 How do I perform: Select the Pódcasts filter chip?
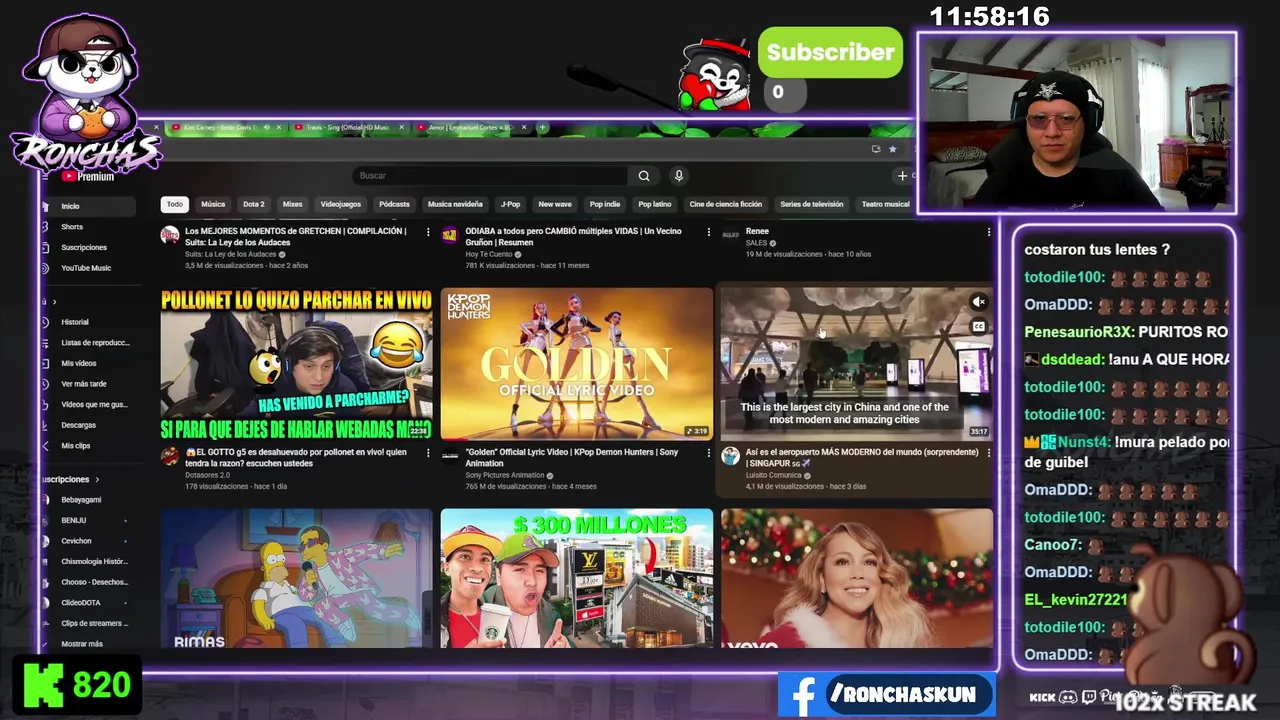click(394, 204)
